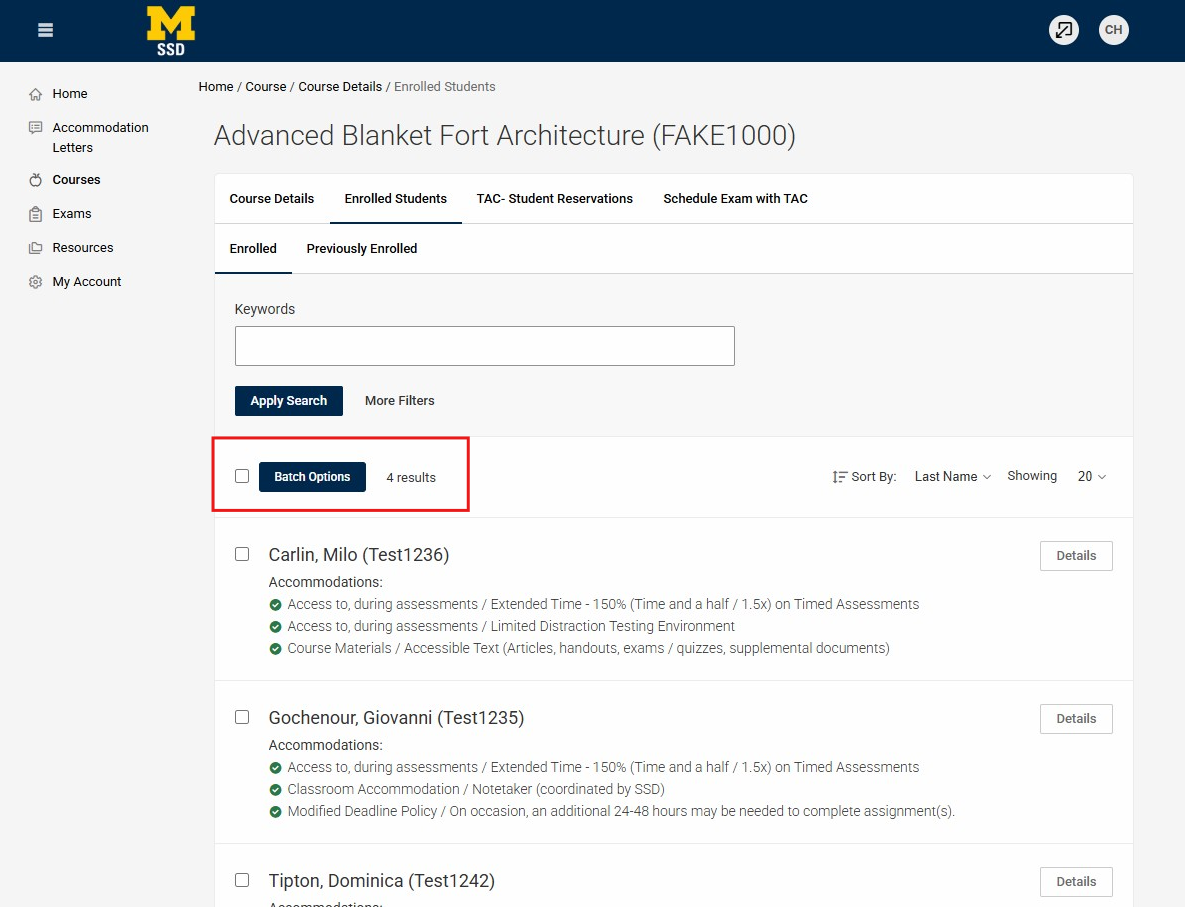Click green check beside Gochenour's Extended Time
This screenshot has height=907, width=1185.
click(275, 768)
